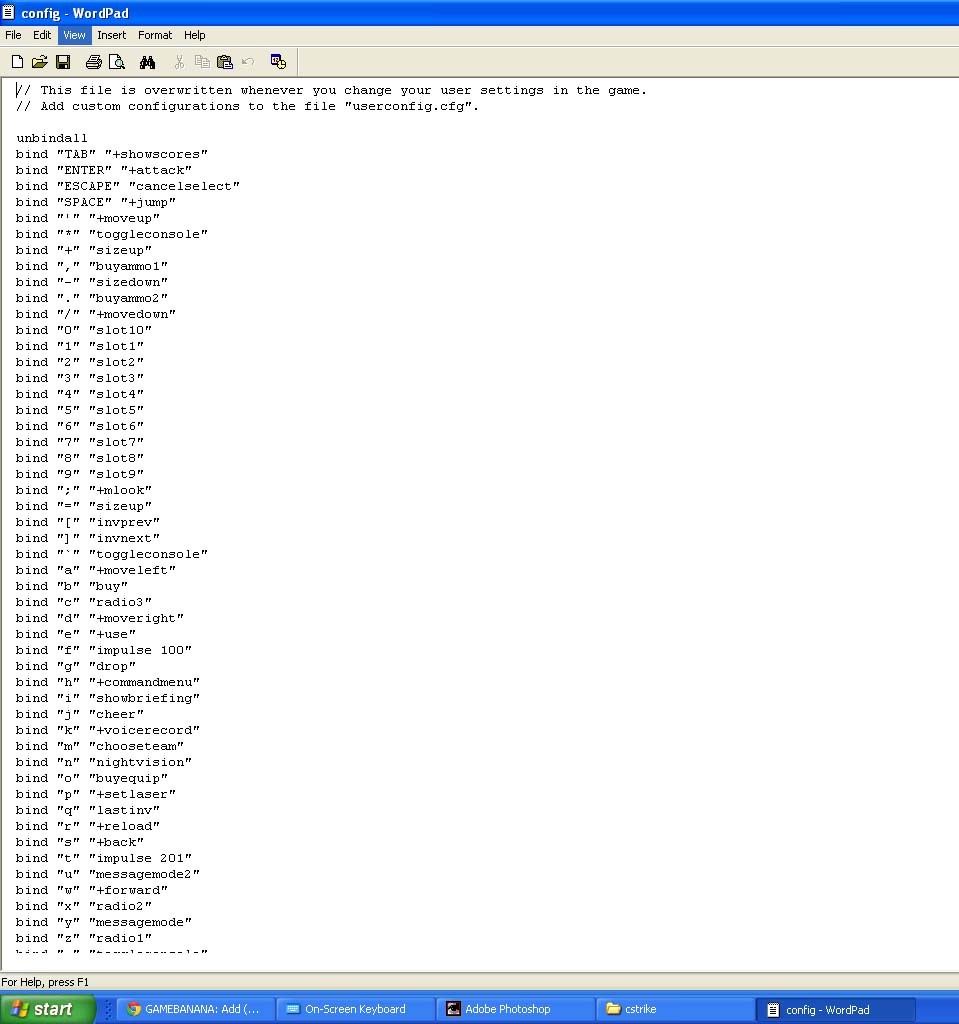Open the Help menu
The width and height of the screenshot is (959, 1024).
pyautogui.click(x=195, y=35)
